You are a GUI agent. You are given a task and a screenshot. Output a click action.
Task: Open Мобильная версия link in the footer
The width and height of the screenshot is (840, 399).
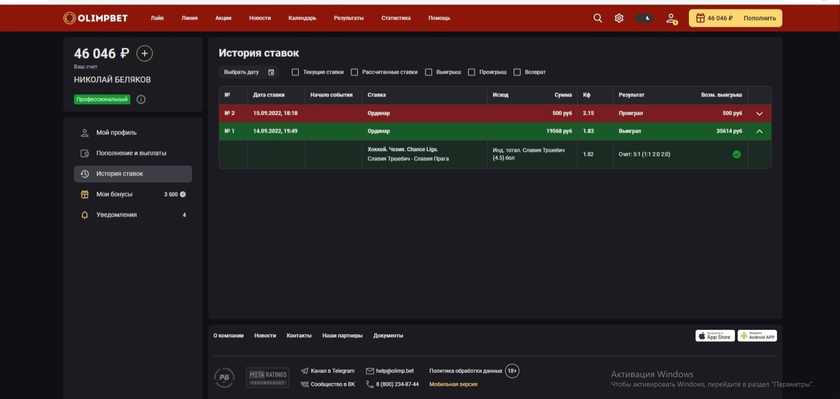(x=453, y=385)
